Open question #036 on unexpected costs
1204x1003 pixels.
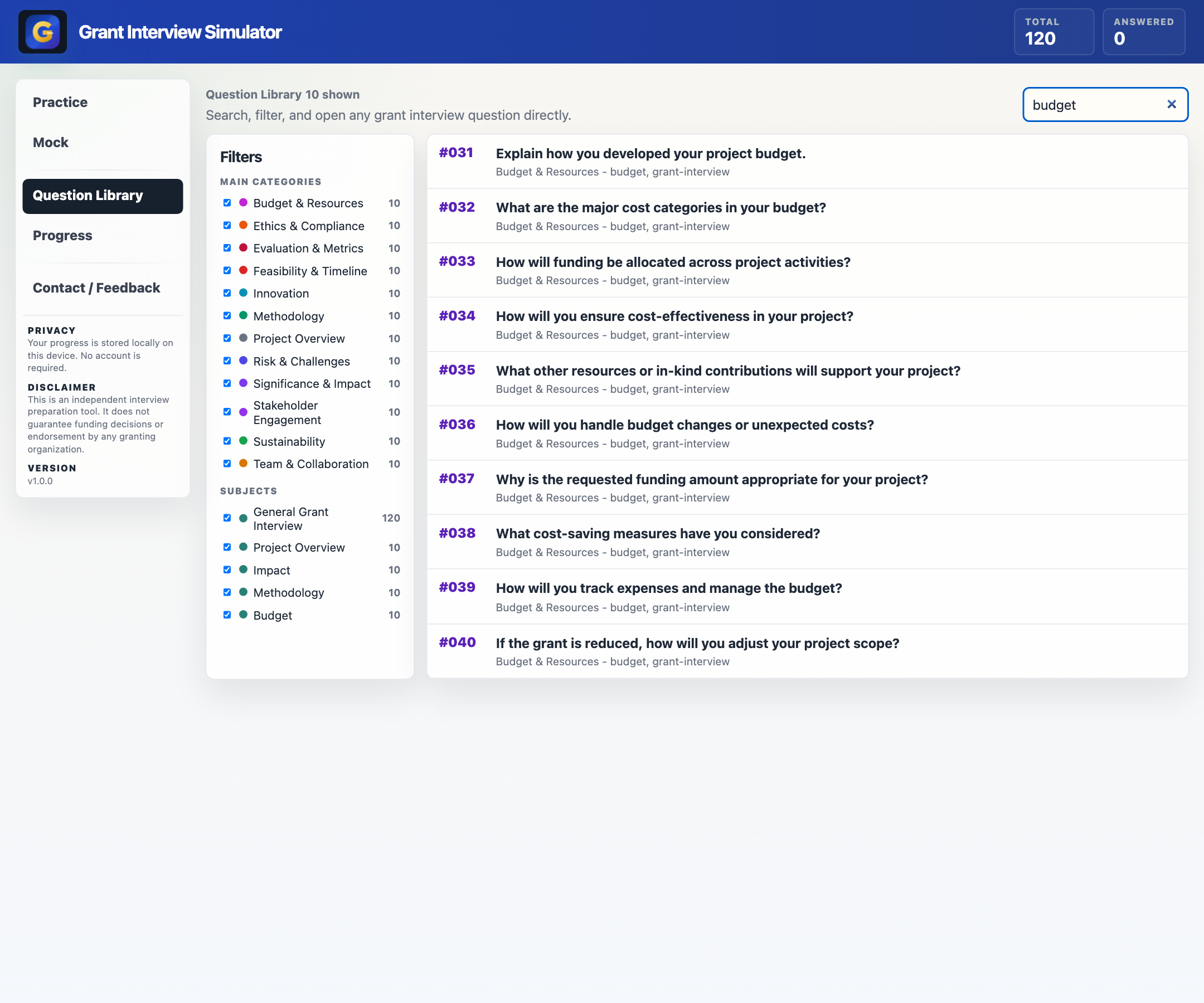807,434
